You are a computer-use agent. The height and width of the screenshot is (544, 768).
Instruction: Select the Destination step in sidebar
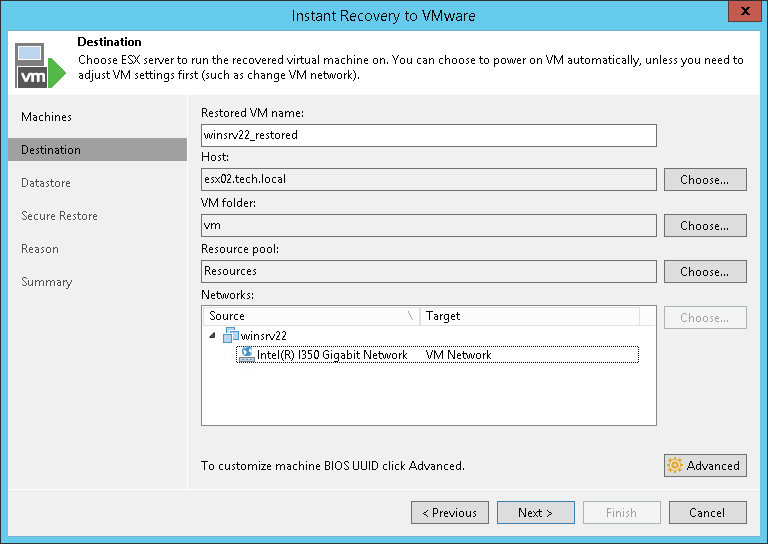point(51,150)
